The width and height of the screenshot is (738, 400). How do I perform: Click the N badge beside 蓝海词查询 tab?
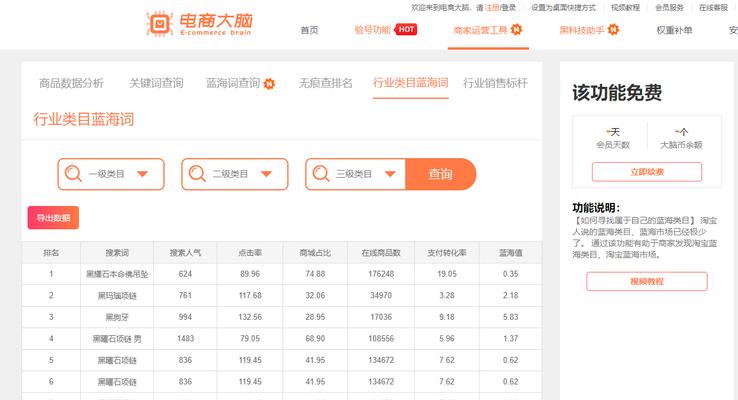[x=269, y=84]
